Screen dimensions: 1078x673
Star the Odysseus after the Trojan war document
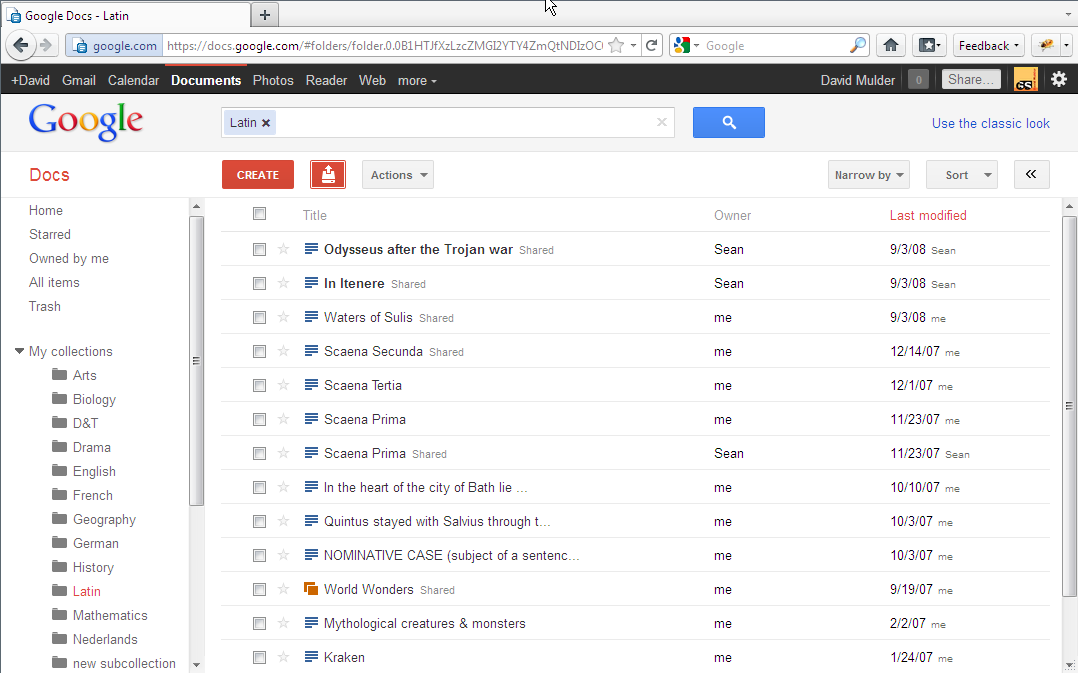[283, 249]
